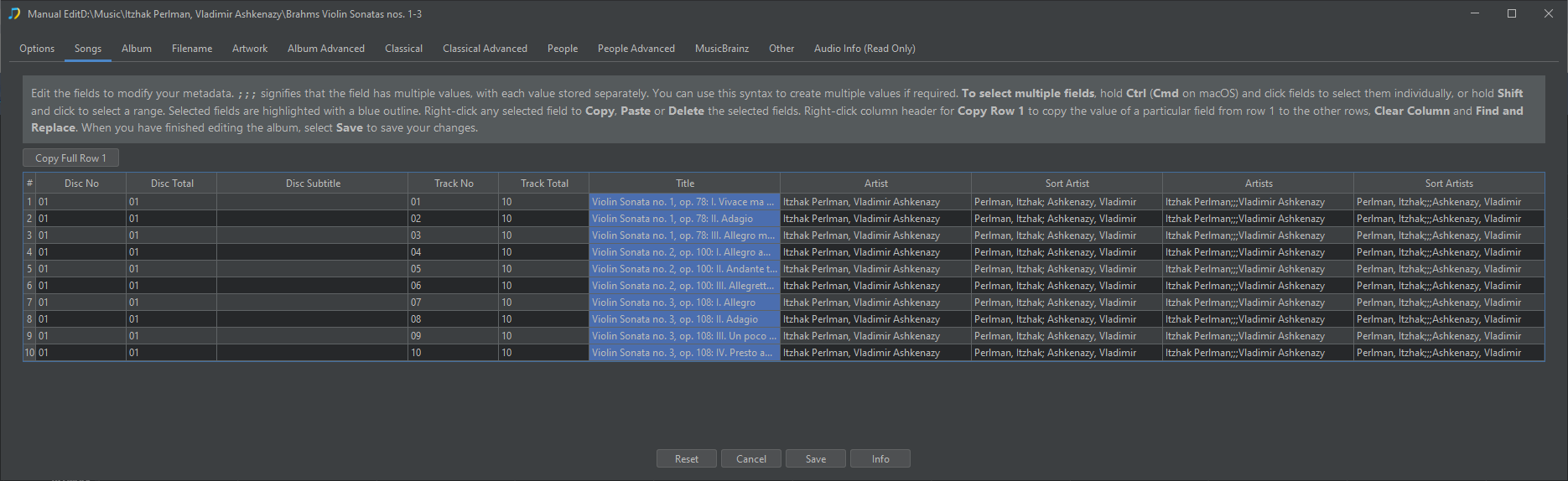The width and height of the screenshot is (1568, 481).
Task: Click Artists cell in row 9
Action: pos(1259,336)
